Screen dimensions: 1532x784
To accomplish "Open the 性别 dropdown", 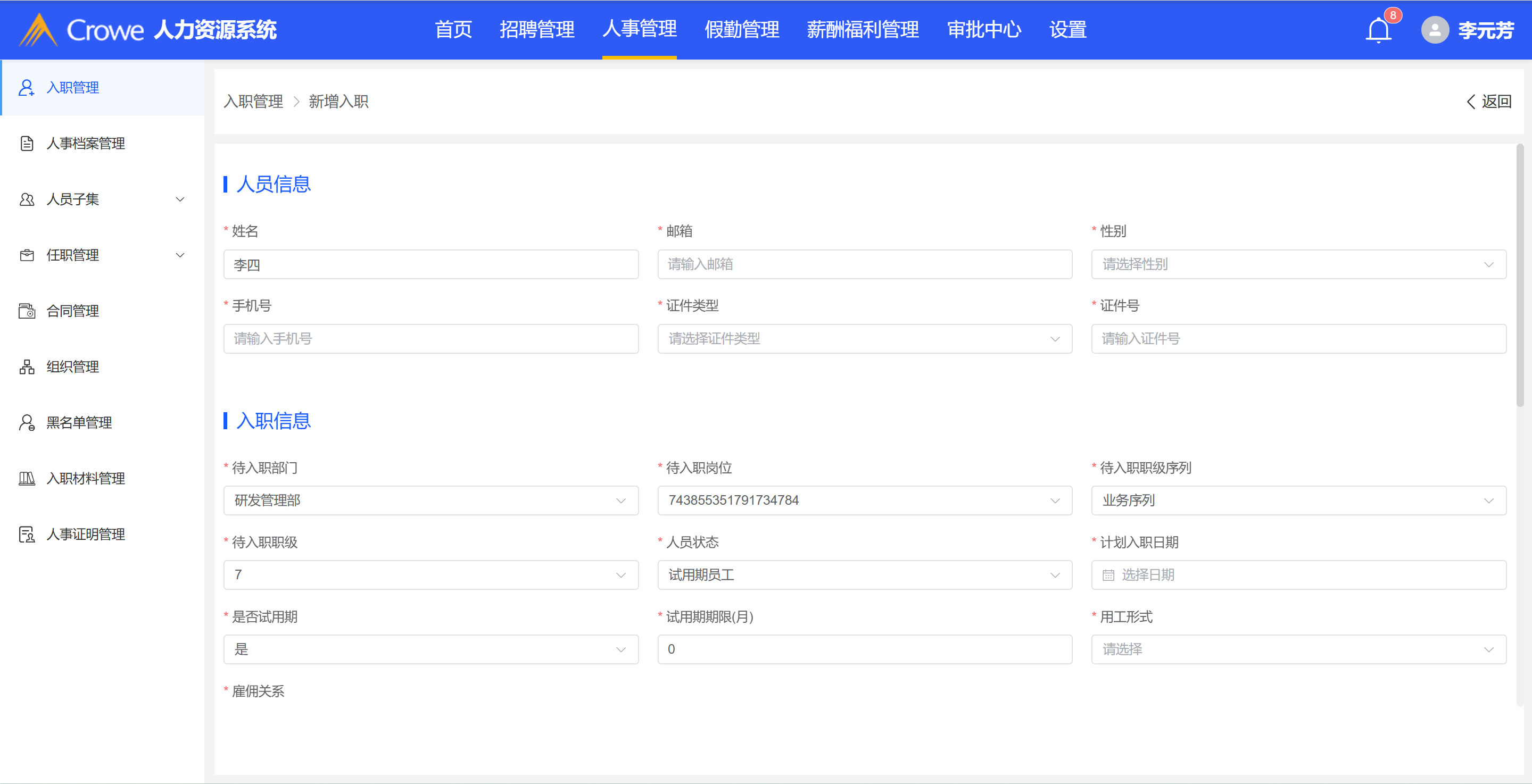I will tap(1298, 264).
